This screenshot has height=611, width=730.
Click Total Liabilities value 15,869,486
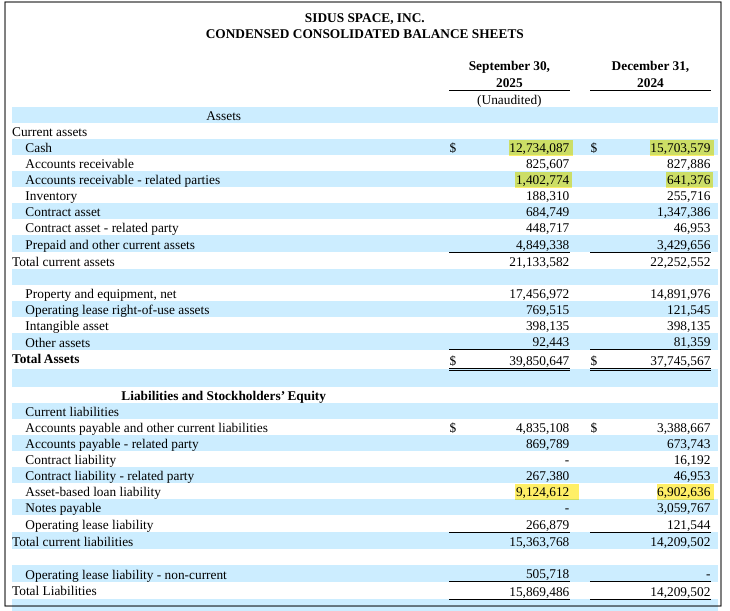539,592
